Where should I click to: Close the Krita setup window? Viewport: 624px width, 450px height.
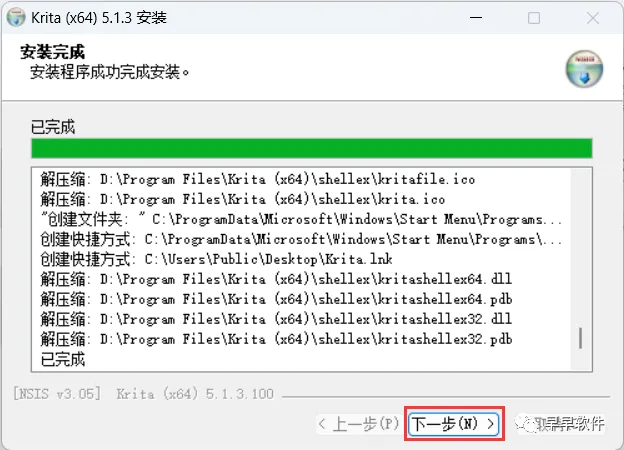[x=593, y=18]
